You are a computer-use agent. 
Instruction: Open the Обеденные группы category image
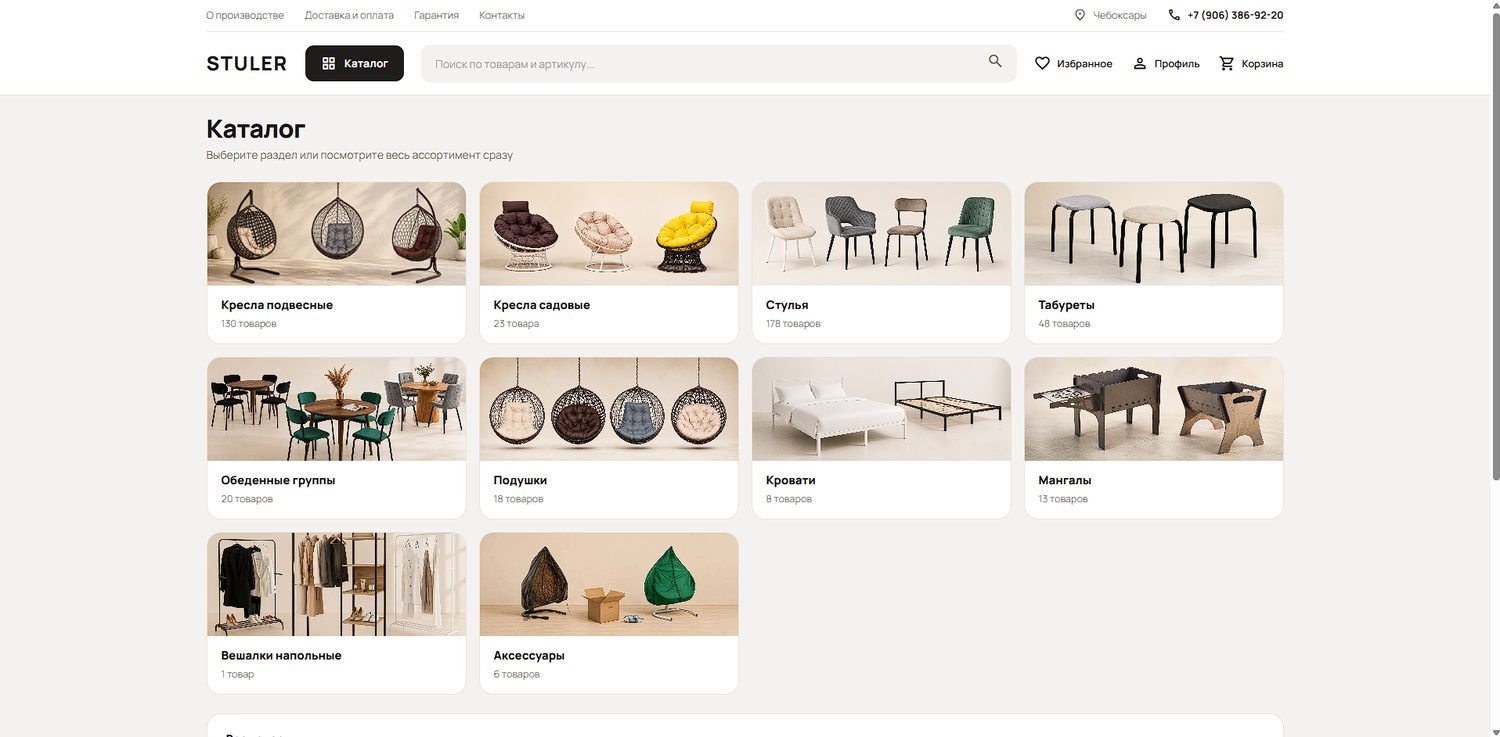pyautogui.click(x=336, y=409)
